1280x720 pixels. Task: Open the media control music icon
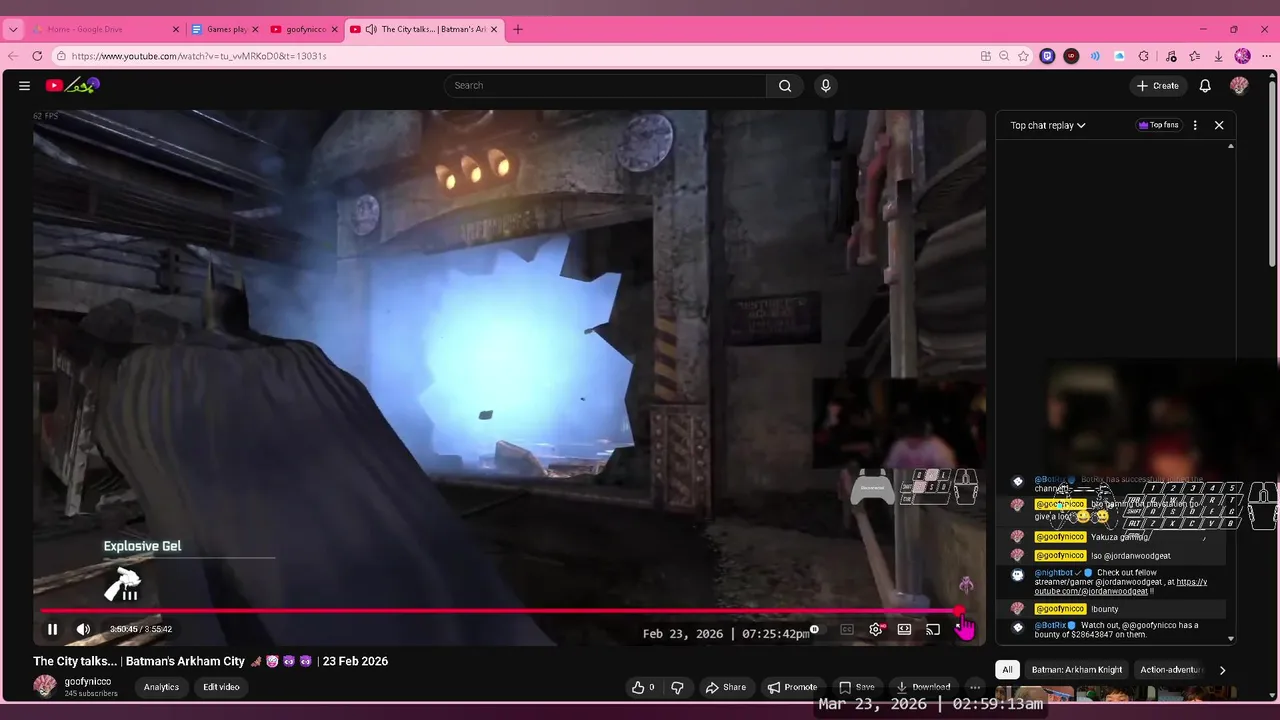coord(1171,56)
